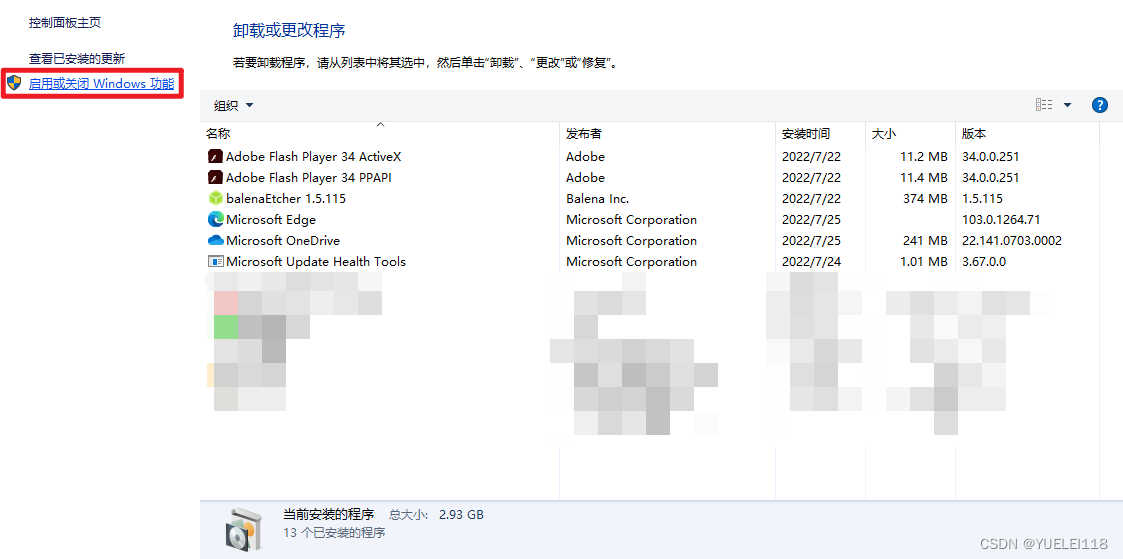
Task: Click the Microsoft Edge icon
Action: coord(215,220)
